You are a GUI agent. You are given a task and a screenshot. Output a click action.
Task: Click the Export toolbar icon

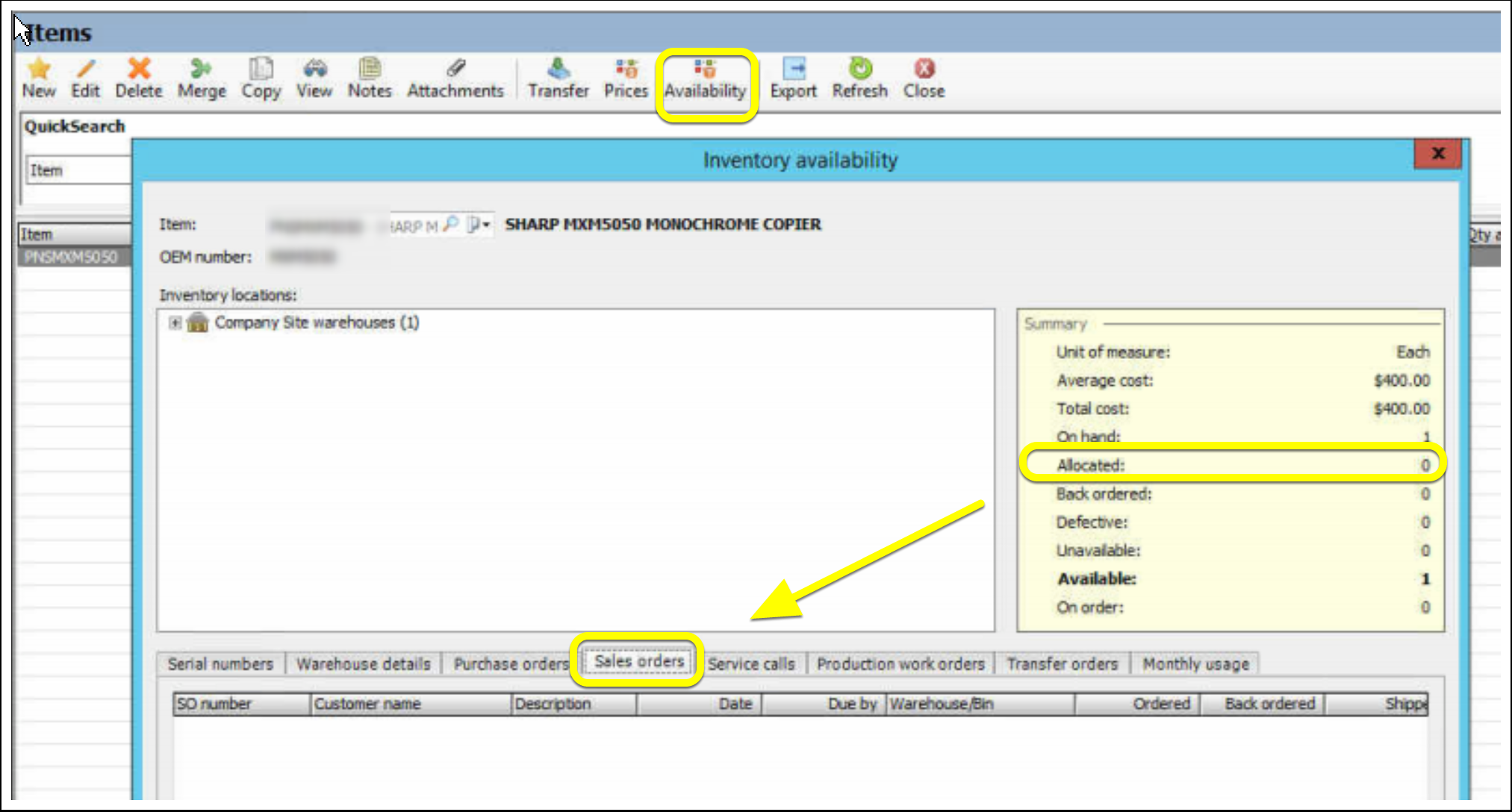[x=794, y=69]
